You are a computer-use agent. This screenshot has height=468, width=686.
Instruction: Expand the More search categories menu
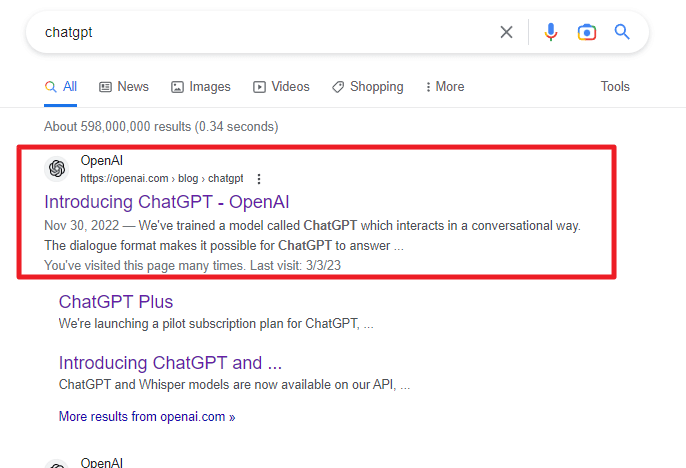[444, 87]
